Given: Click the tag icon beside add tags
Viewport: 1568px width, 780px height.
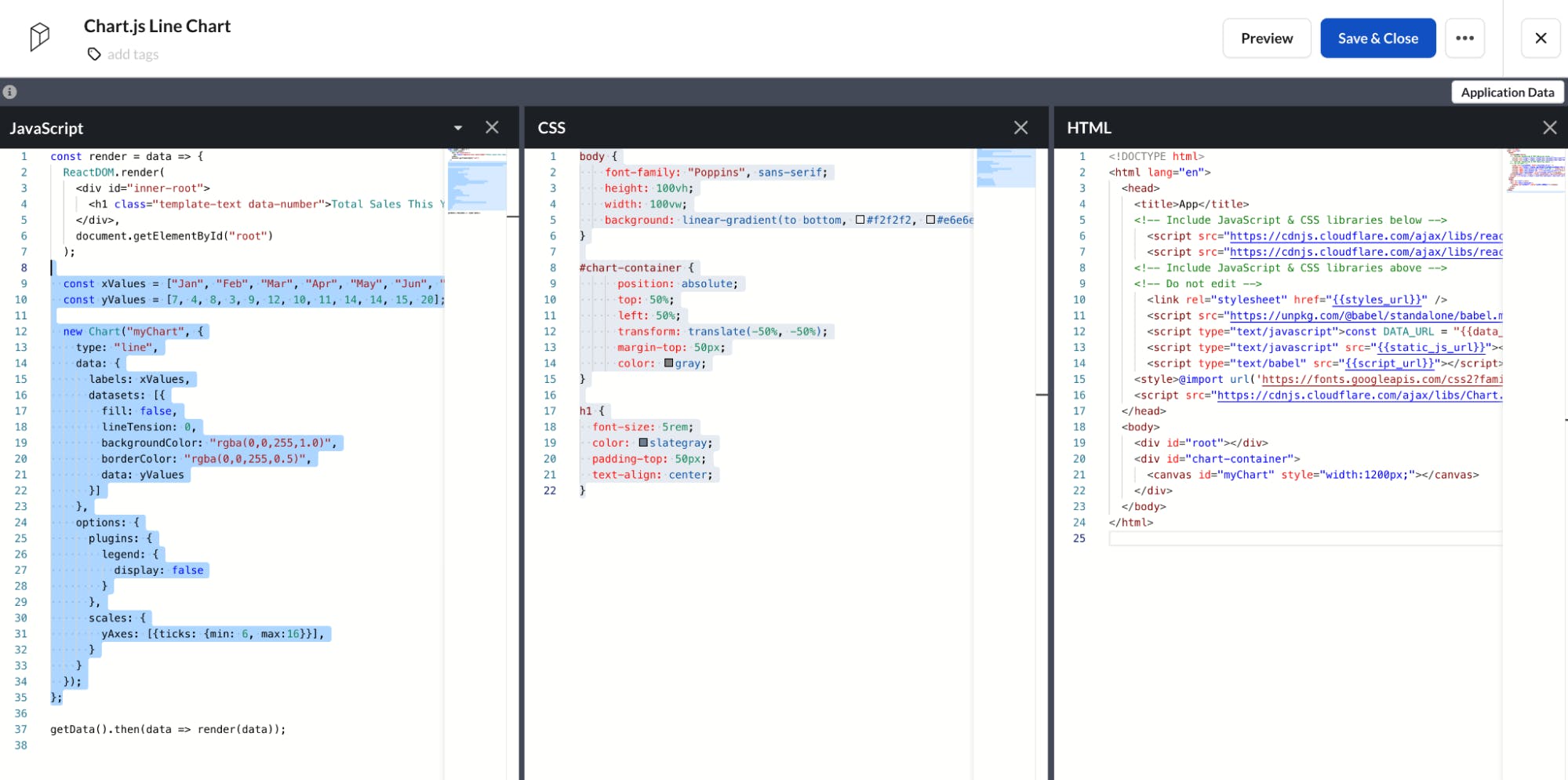Looking at the screenshot, I should coord(94,54).
